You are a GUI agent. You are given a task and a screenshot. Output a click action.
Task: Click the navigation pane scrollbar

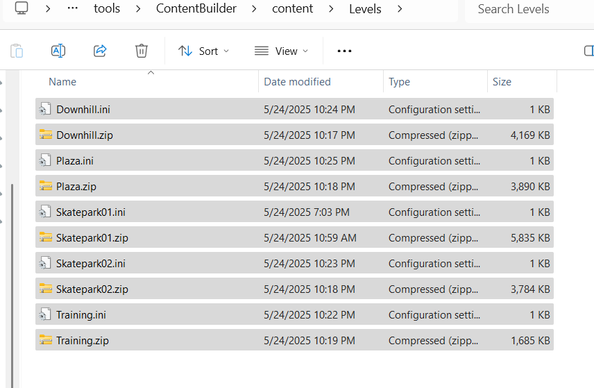tap(12, 284)
